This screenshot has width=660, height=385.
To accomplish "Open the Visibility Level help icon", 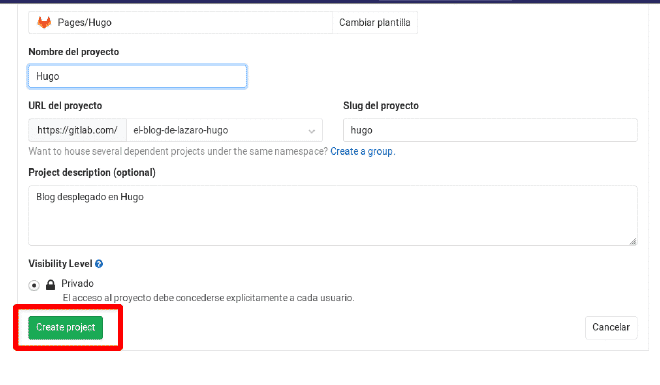I will pyautogui.click(x=99, y=264).
